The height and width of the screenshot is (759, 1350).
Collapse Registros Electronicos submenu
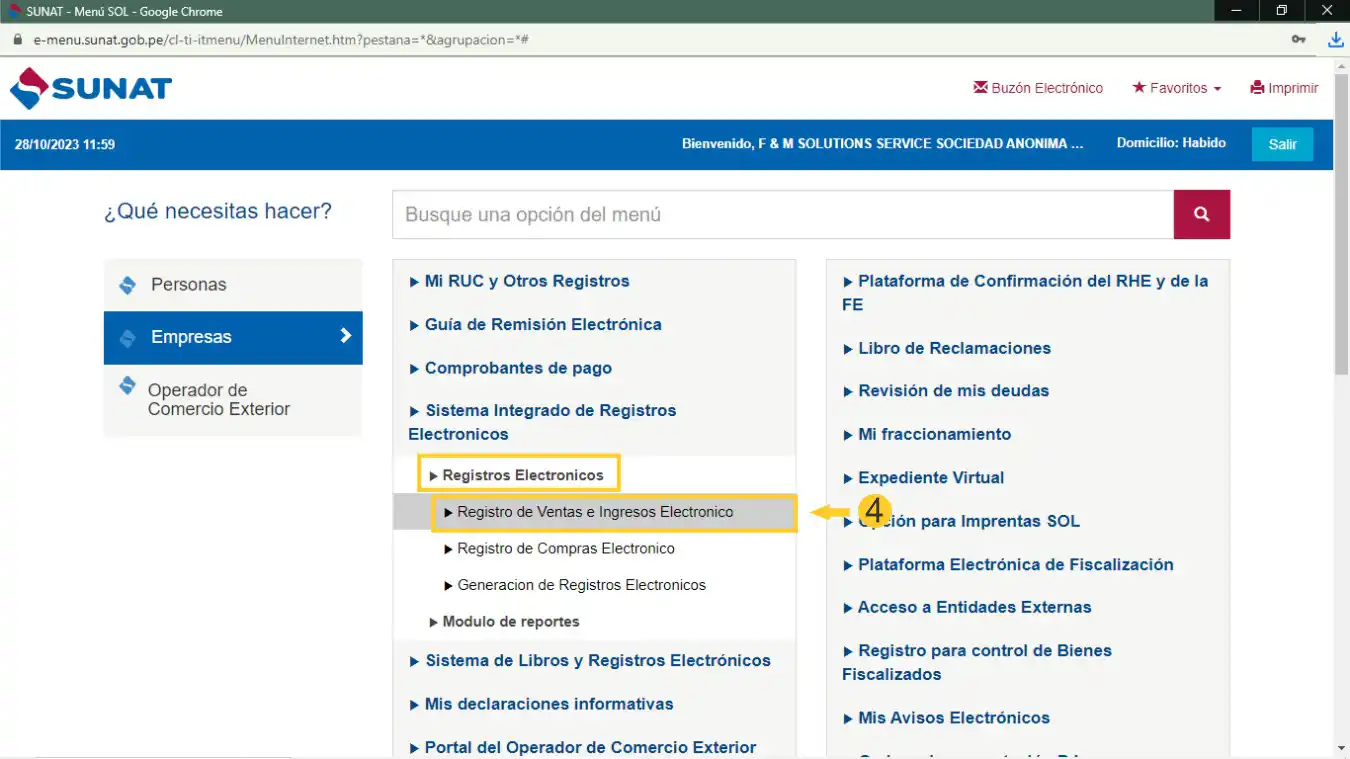pos(522,475)
